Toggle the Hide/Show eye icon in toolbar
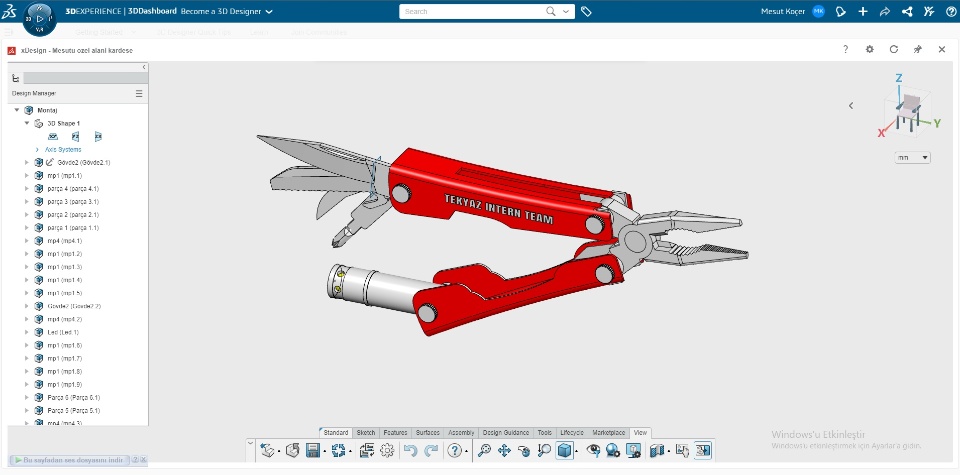960x475 pixels. (593, 451)
